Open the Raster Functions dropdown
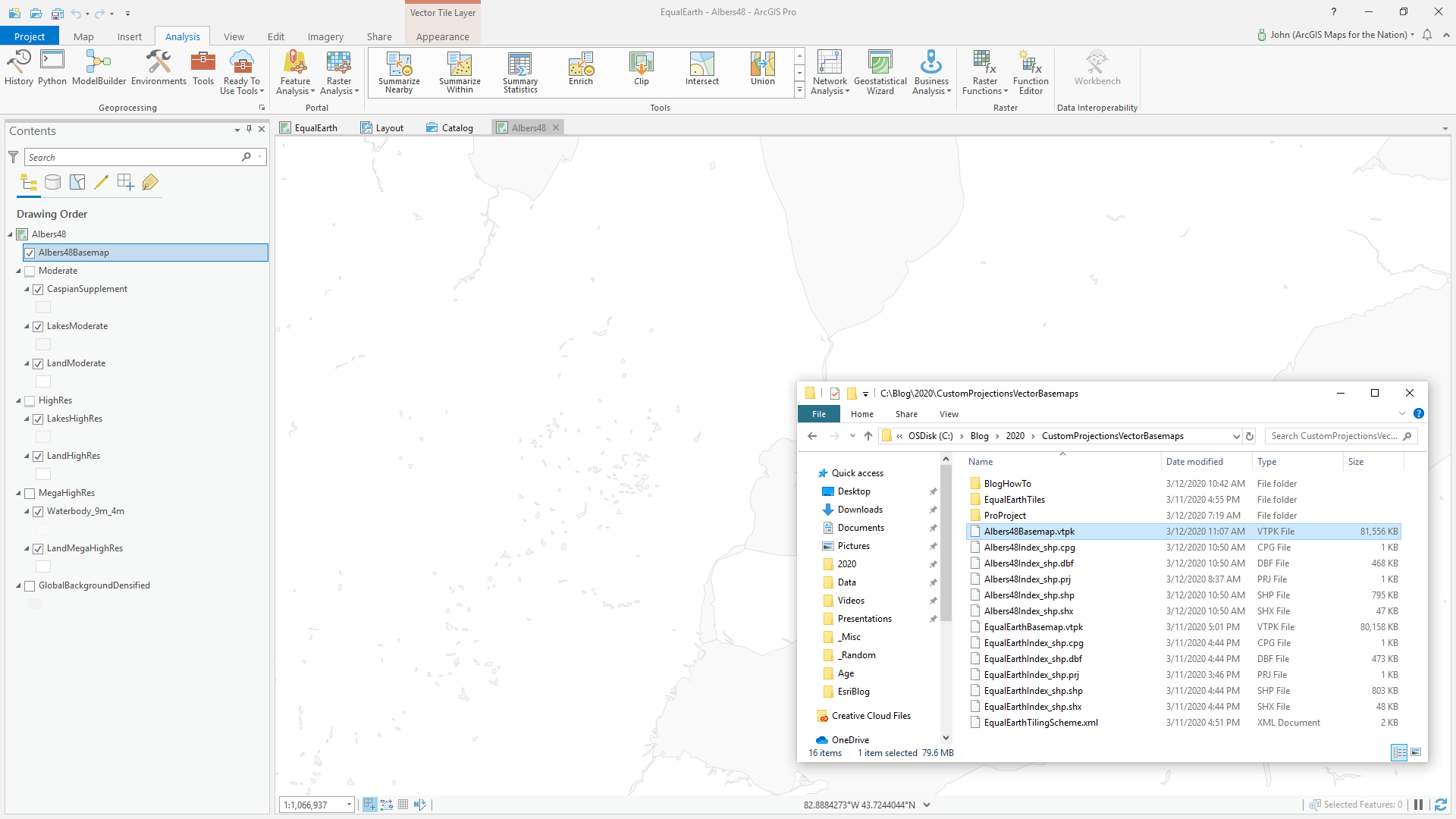The image size is (1456, 819). pos(985,73)
